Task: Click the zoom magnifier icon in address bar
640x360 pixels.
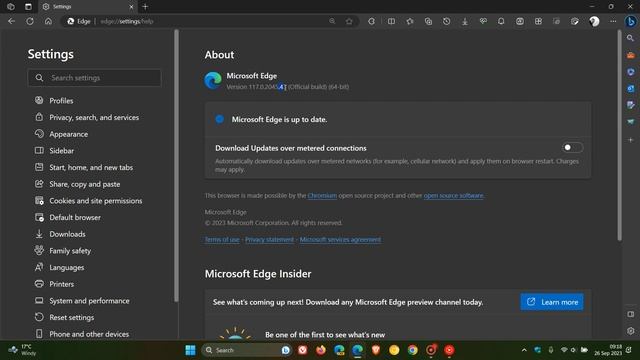Action: point(332,21)
